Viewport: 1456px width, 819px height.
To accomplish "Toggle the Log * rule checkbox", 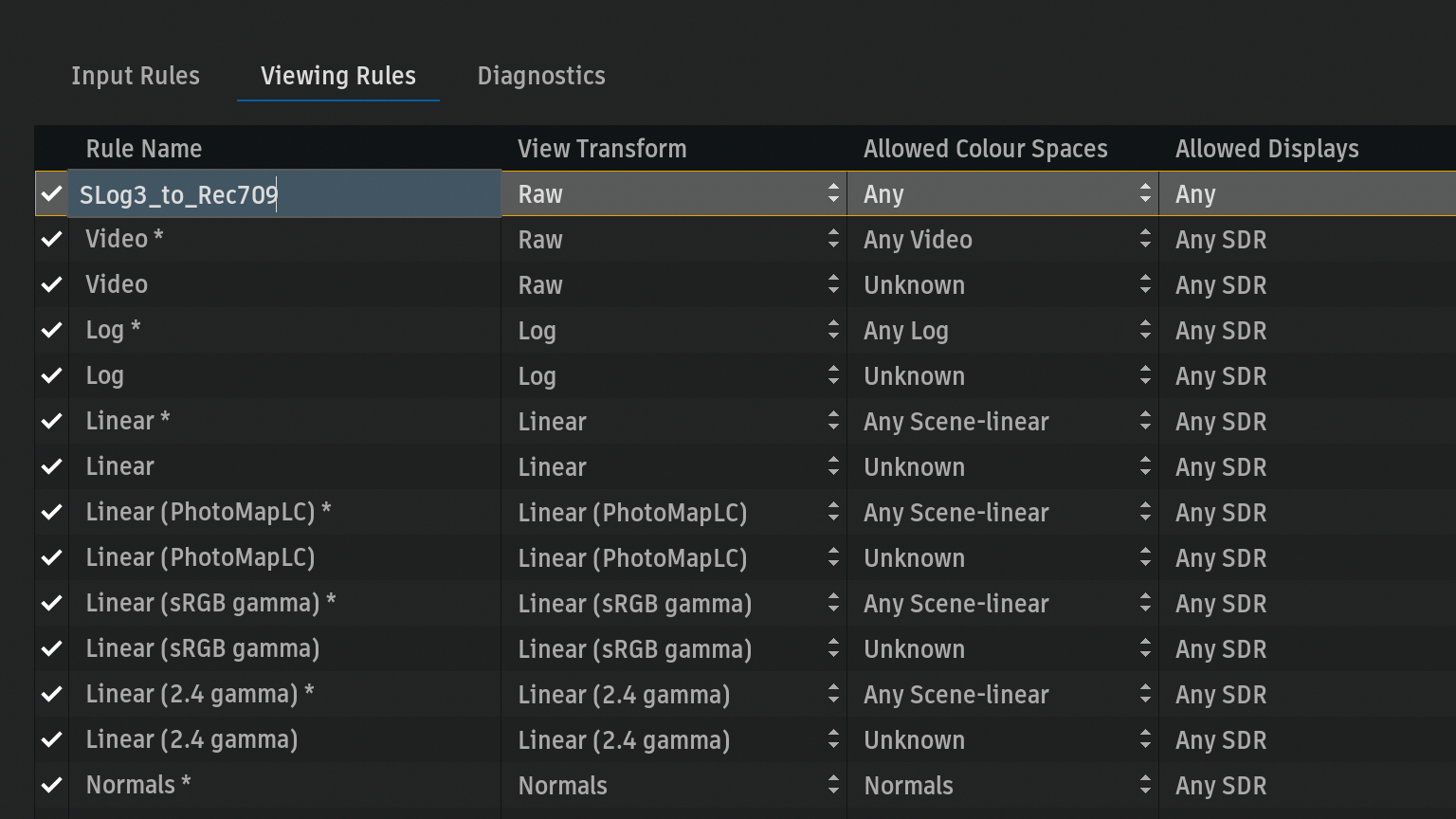I will tap(52, 331).
